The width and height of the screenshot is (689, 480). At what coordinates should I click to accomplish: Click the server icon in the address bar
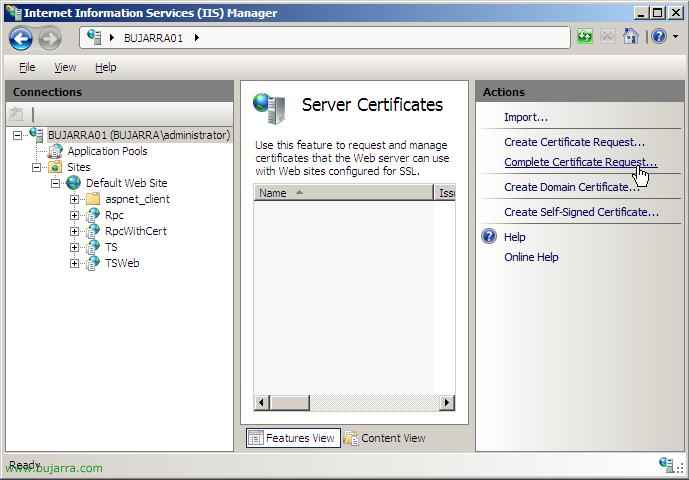click(94, 37)
